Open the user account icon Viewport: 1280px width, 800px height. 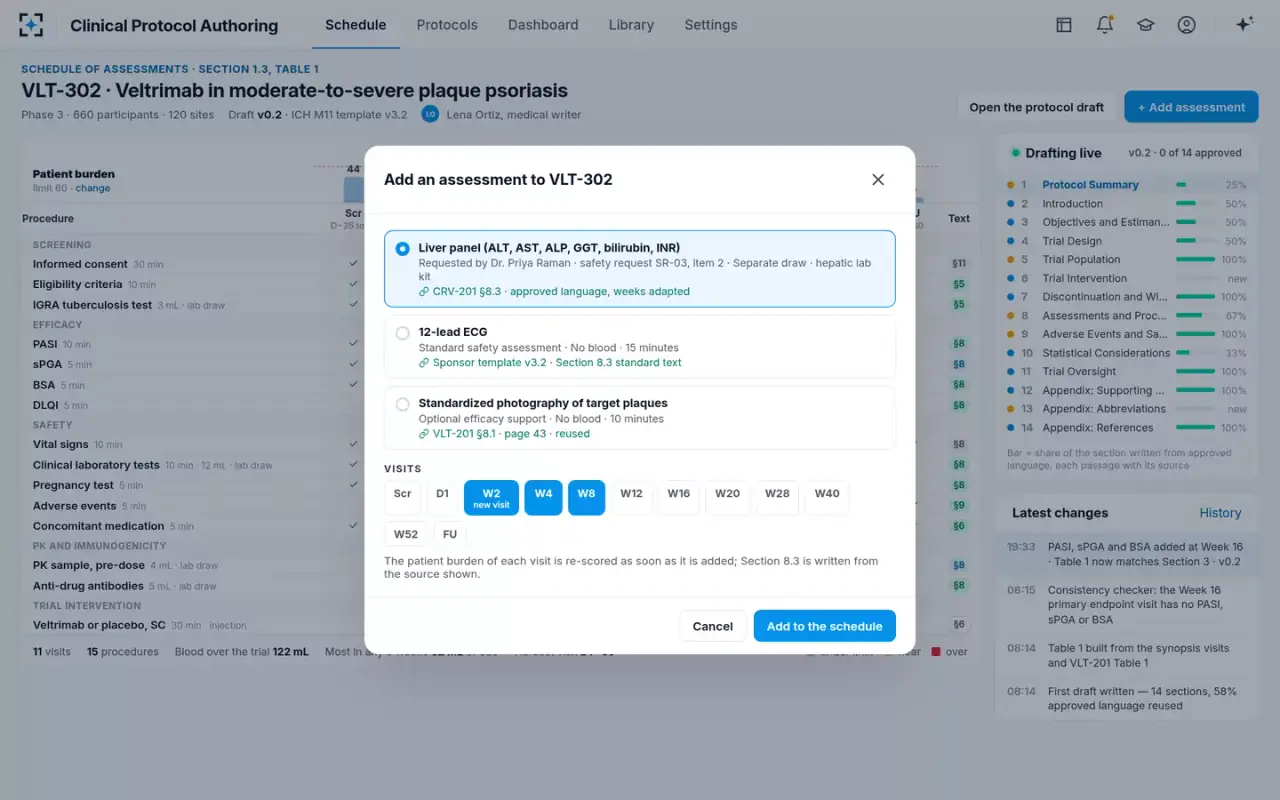point(1186,25)
